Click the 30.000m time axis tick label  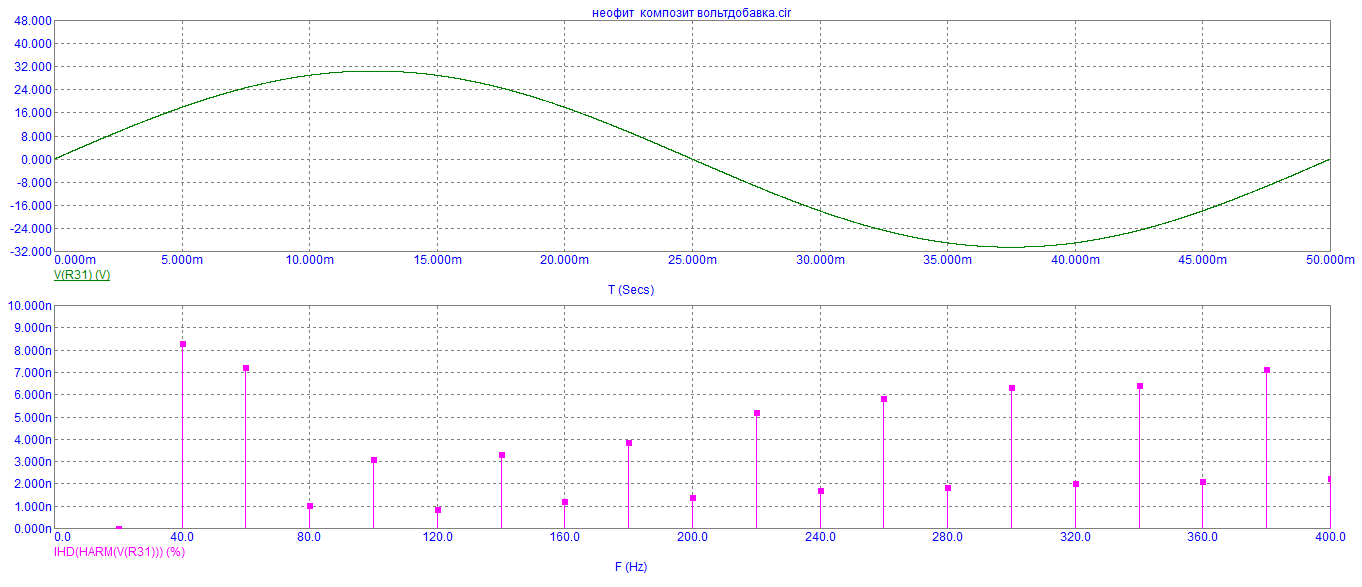(820, 260)
